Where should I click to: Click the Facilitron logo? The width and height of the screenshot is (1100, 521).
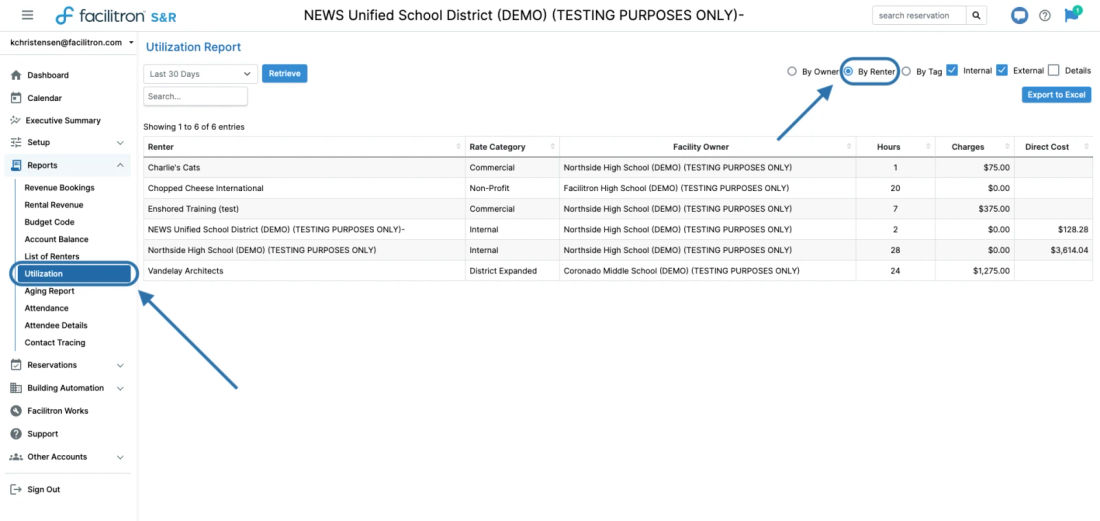coord(116,15)
